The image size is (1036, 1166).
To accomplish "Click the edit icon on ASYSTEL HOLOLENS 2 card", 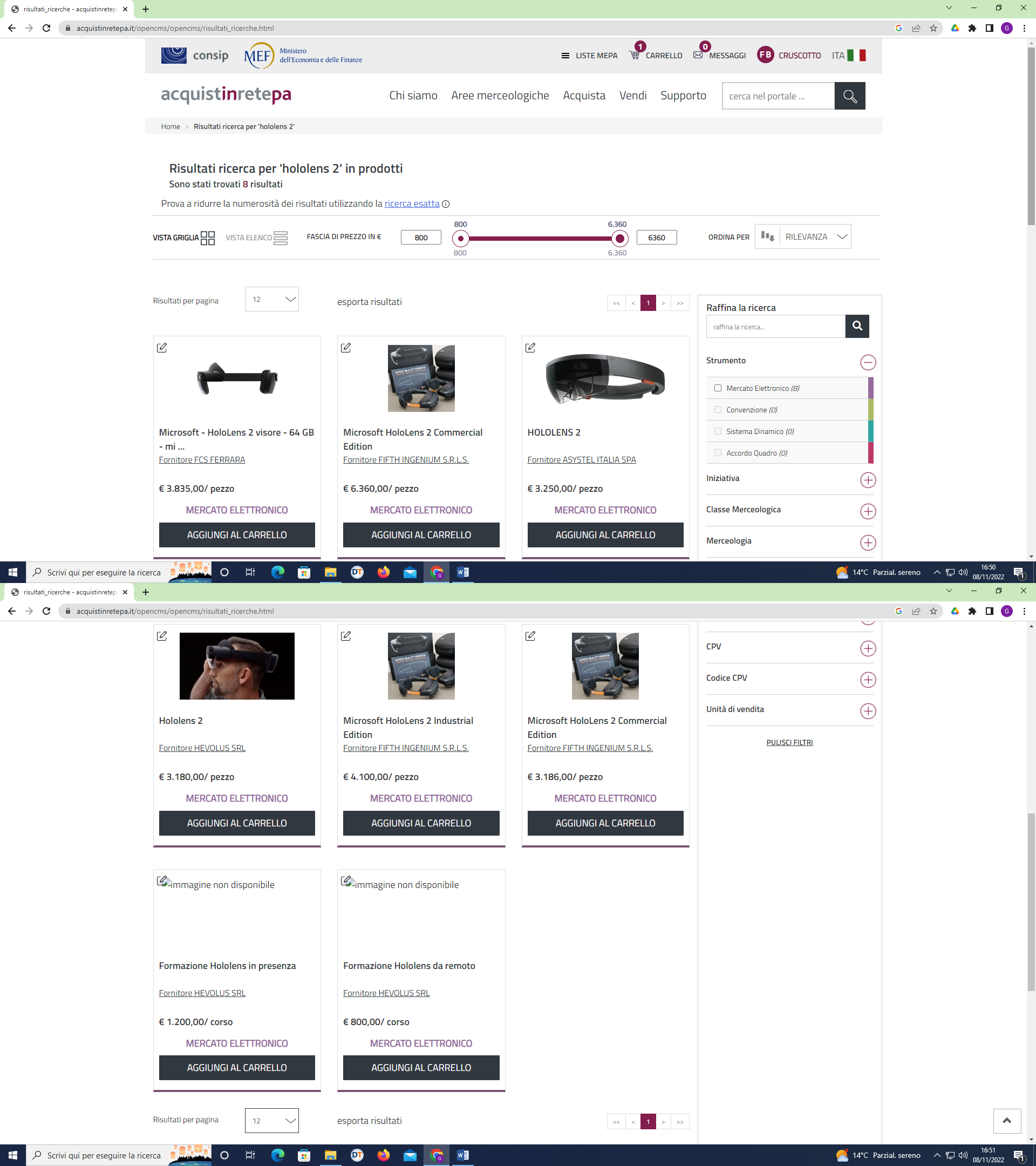I will coord(530,348).
